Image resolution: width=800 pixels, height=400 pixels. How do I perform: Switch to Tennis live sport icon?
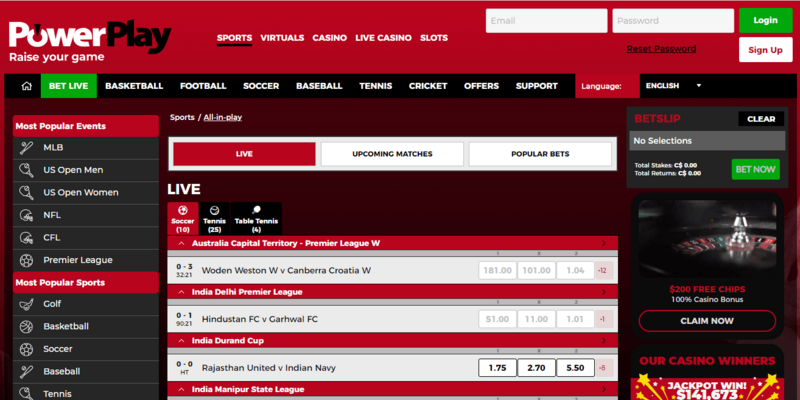click(x=213, y=211)
